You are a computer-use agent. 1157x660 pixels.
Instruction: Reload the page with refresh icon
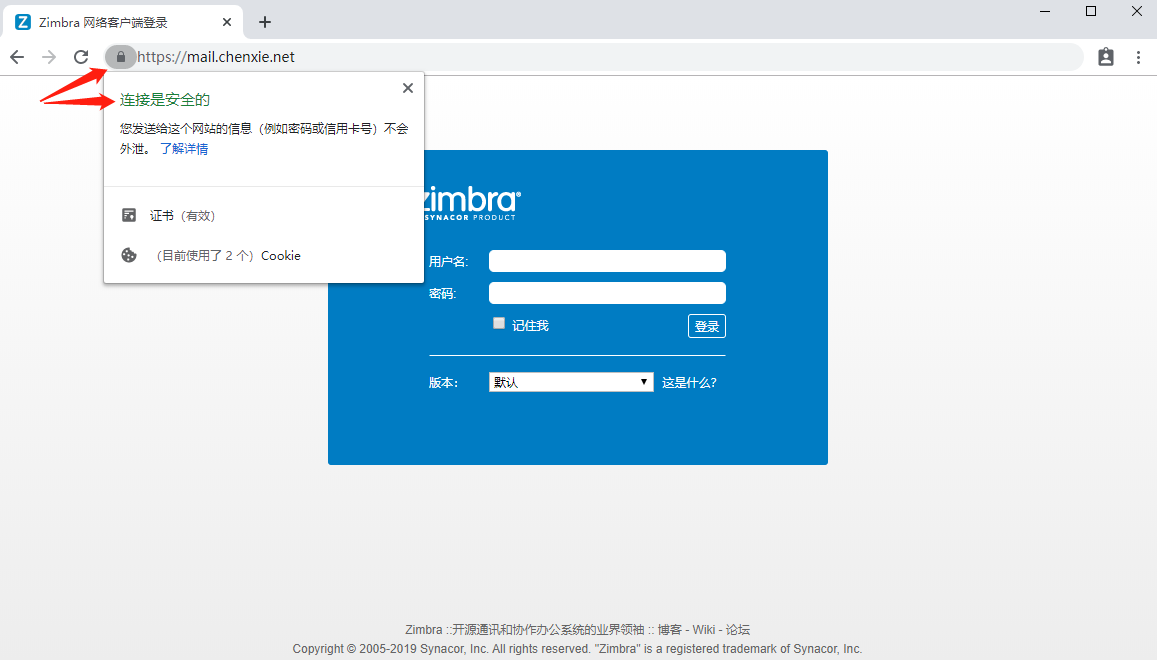point(81,57)
